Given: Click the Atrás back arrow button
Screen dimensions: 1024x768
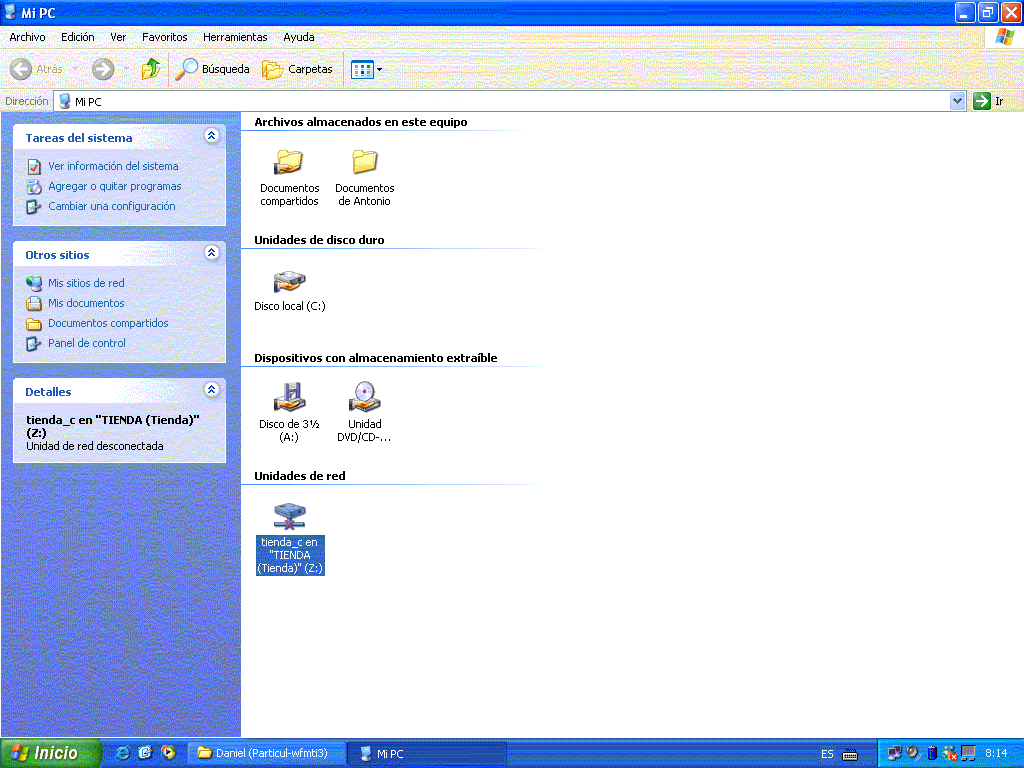Looking at the screenshot, I should click(21, 69).
